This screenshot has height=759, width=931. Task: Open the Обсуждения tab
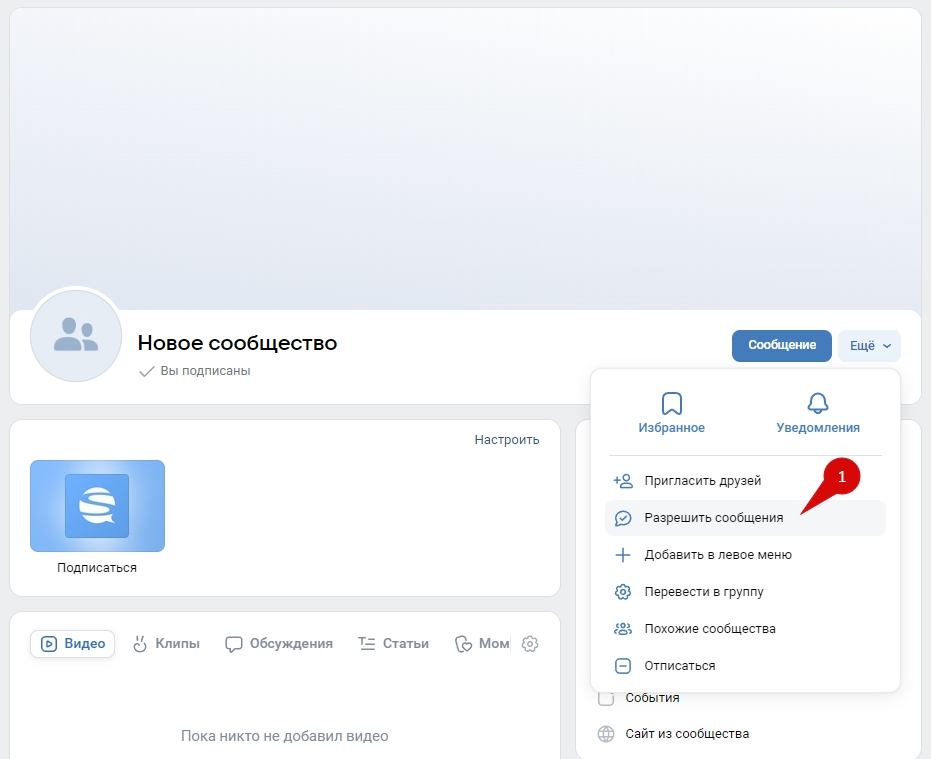click(279, 644)
